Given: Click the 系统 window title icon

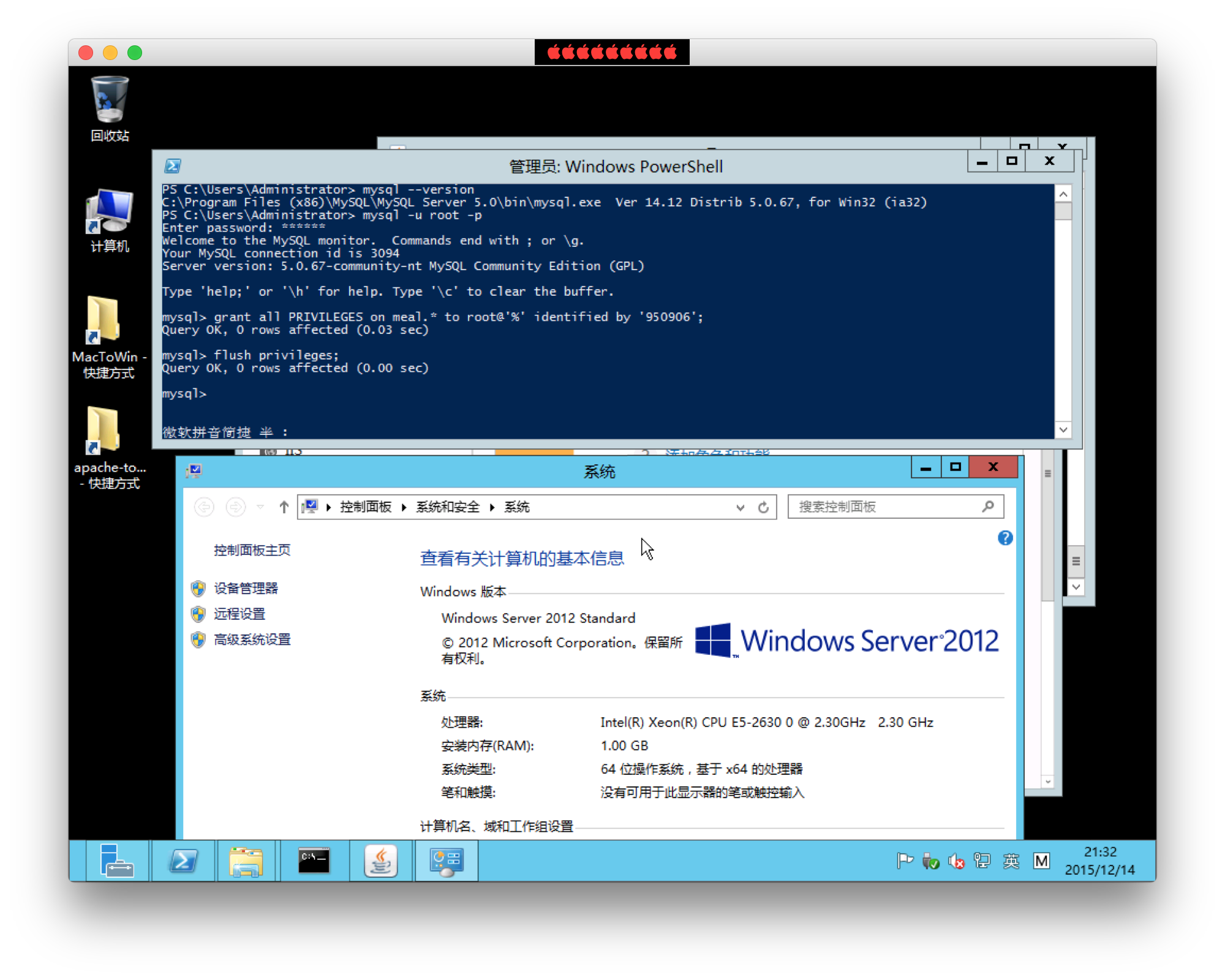Looking at the screenshot, I should pos(195,470).
